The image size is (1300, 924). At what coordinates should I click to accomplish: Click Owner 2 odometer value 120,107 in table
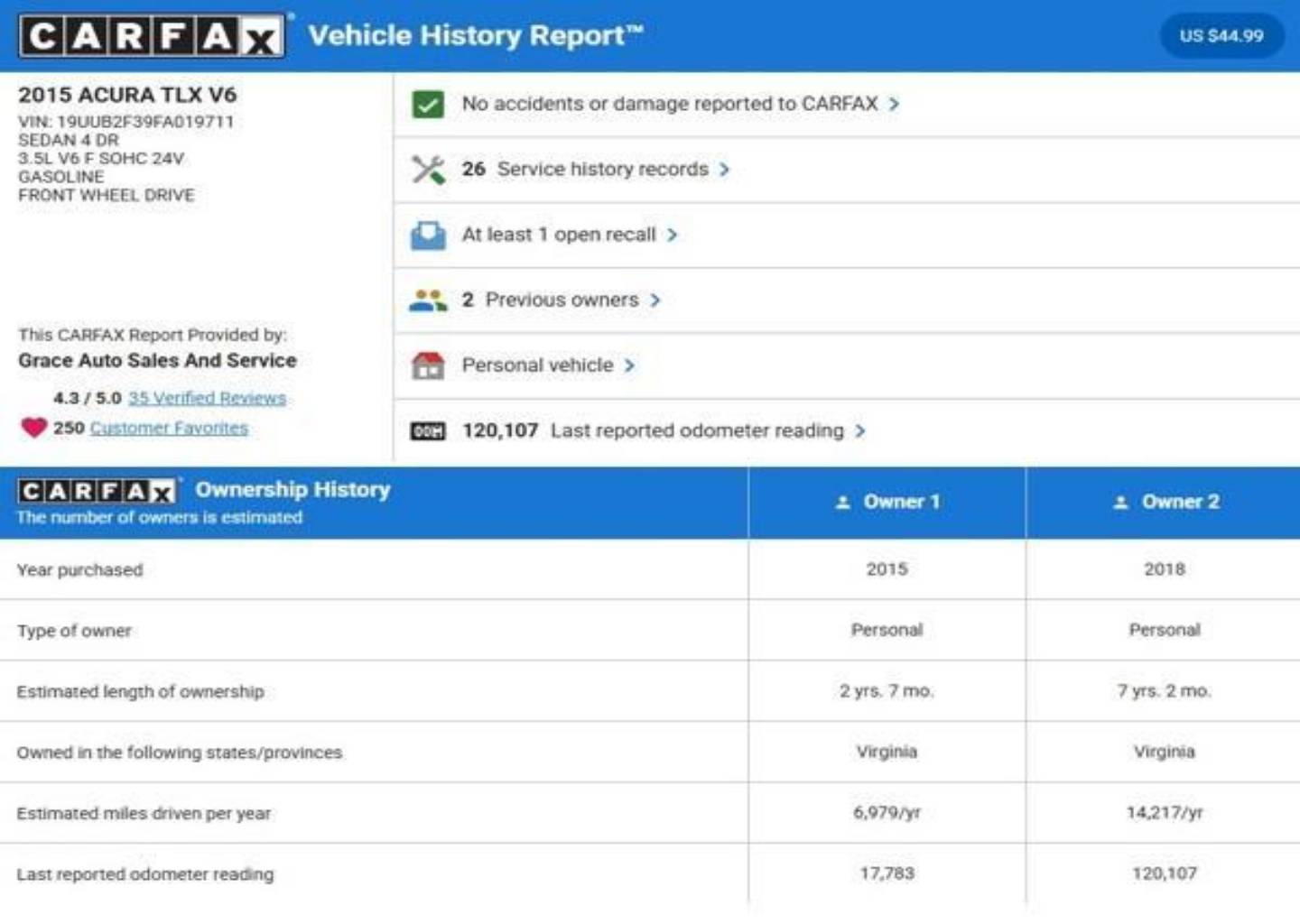pos(1165,873)
